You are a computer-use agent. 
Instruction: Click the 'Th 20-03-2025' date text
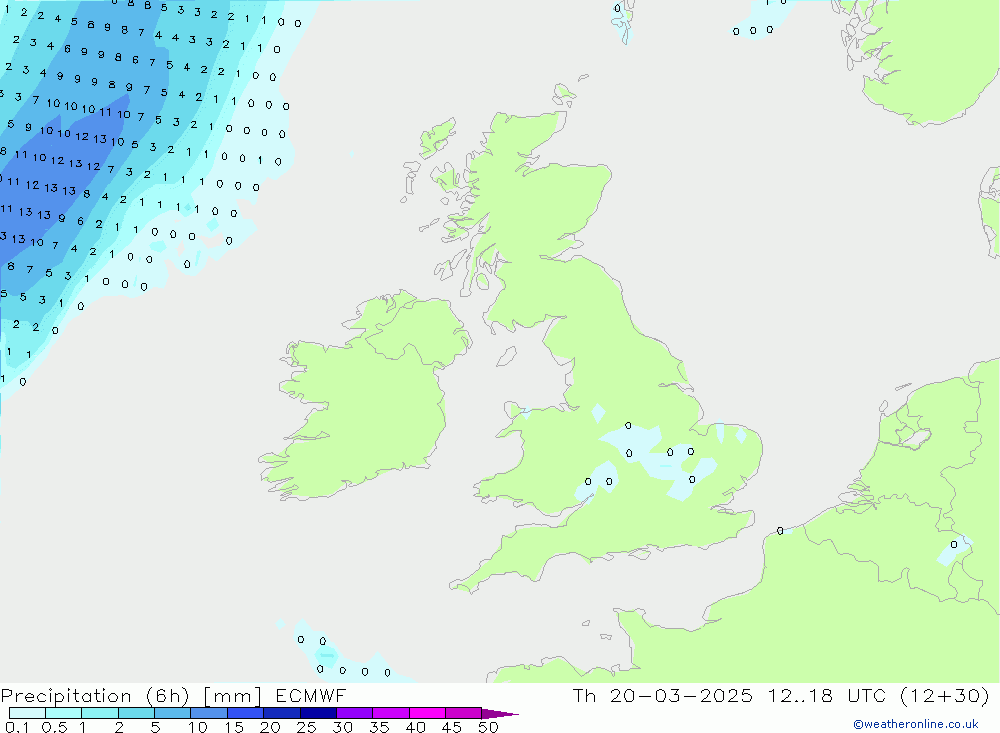click(x=663, y=695)
